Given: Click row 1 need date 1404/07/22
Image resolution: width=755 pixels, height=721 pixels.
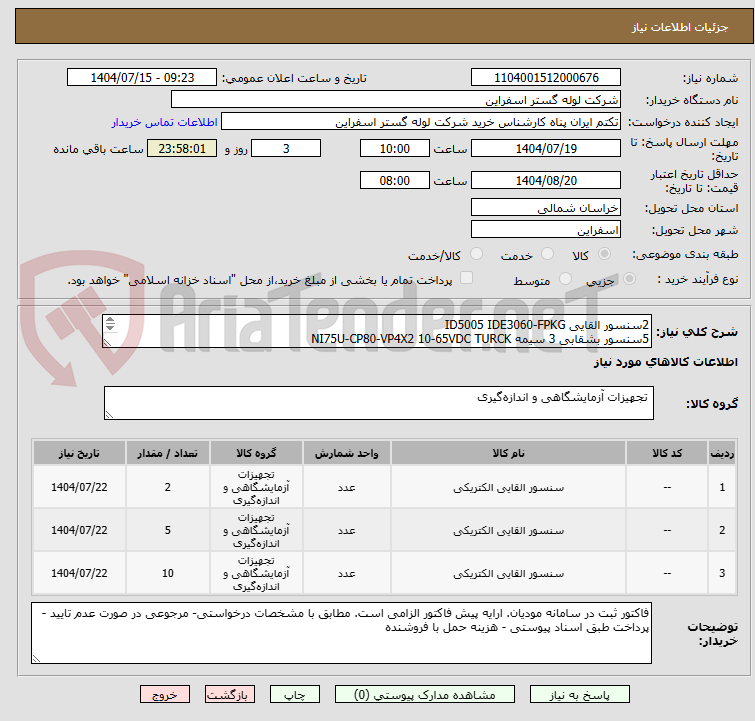Looking at the screenshot, I should tap(79, 487).
